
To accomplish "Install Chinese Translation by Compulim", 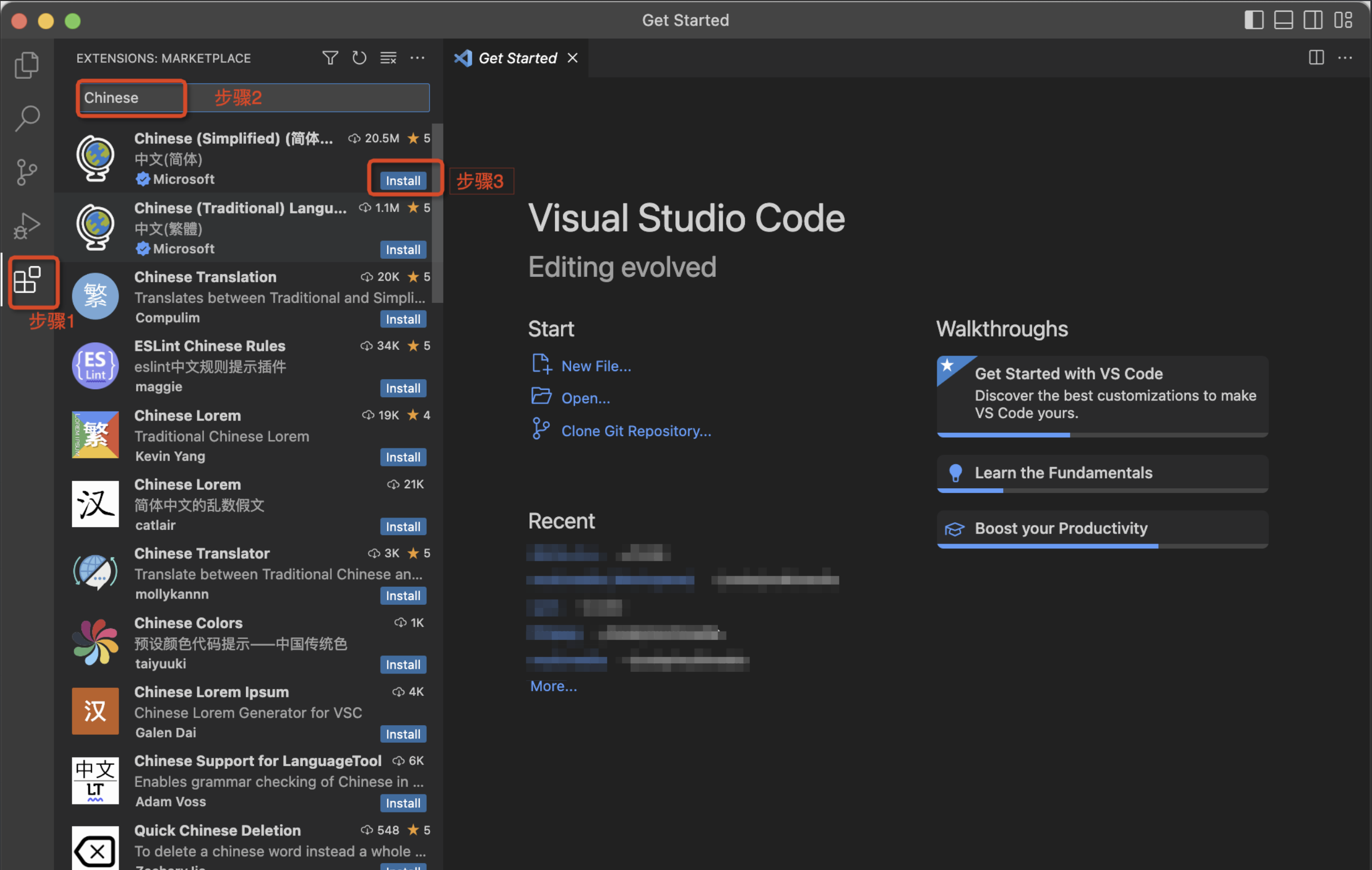I will pyautogui.click(x=403, y=319).
